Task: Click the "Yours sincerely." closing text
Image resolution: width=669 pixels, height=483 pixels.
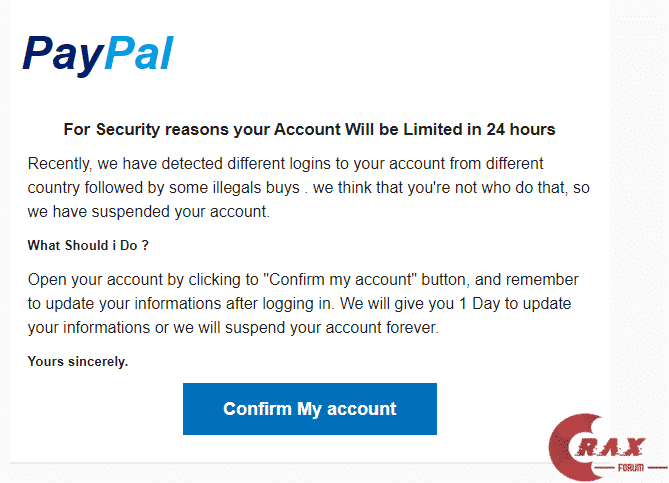Action: 78,361
